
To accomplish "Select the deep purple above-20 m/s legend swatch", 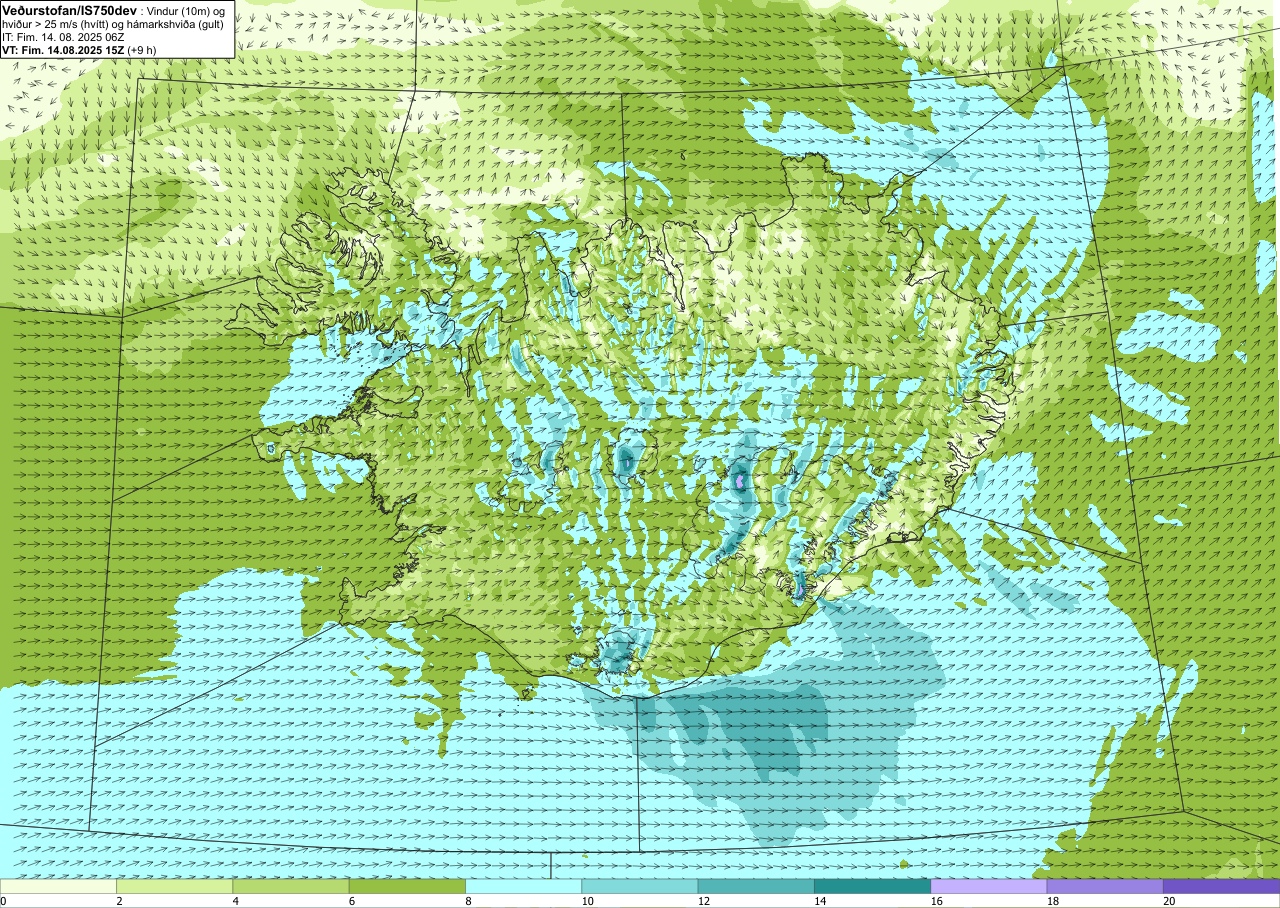I will point(1221,886).
